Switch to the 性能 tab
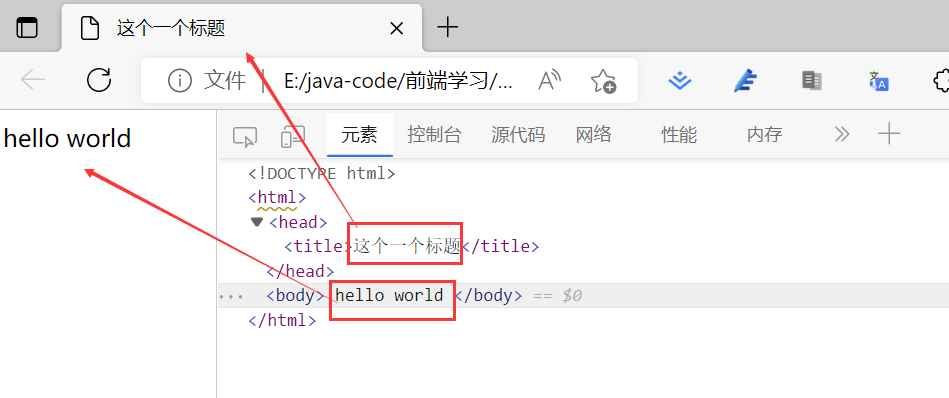 (679, 134)
